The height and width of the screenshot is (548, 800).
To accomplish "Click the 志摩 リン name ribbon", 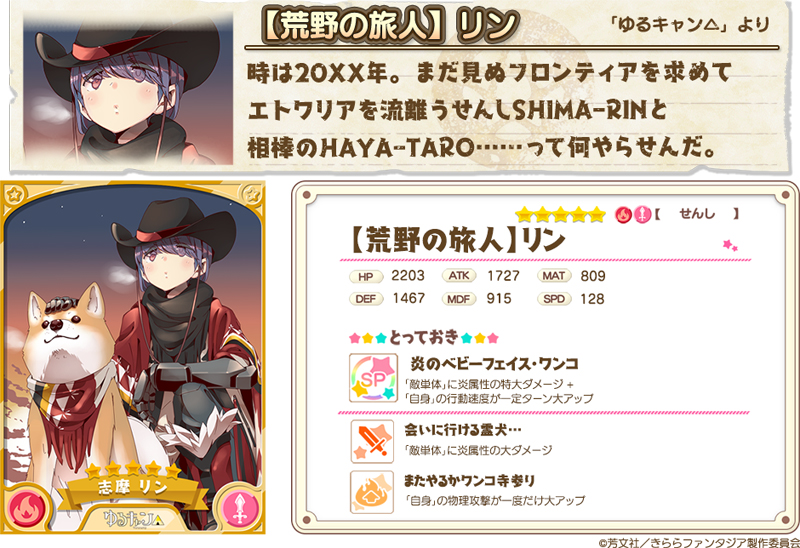I will coord(133,488).
